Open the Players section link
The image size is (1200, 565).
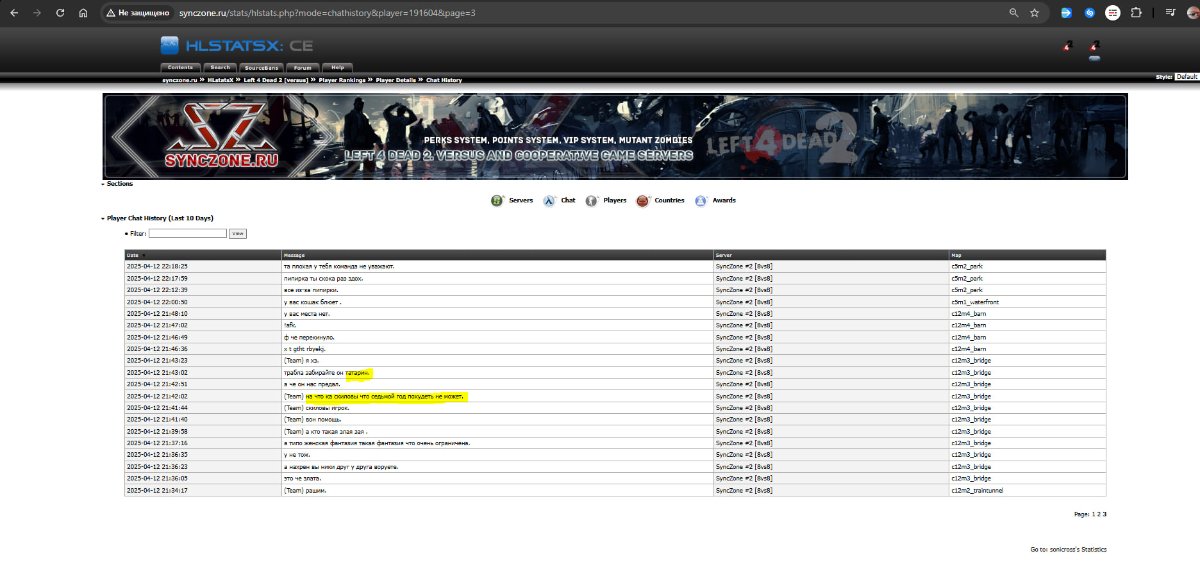[615, 201]
